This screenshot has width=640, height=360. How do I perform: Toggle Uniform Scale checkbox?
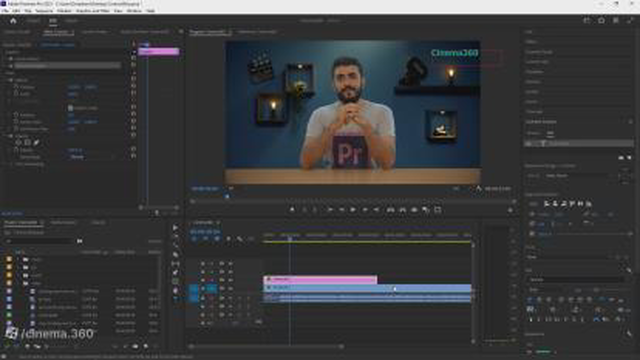tap(70, 108)
